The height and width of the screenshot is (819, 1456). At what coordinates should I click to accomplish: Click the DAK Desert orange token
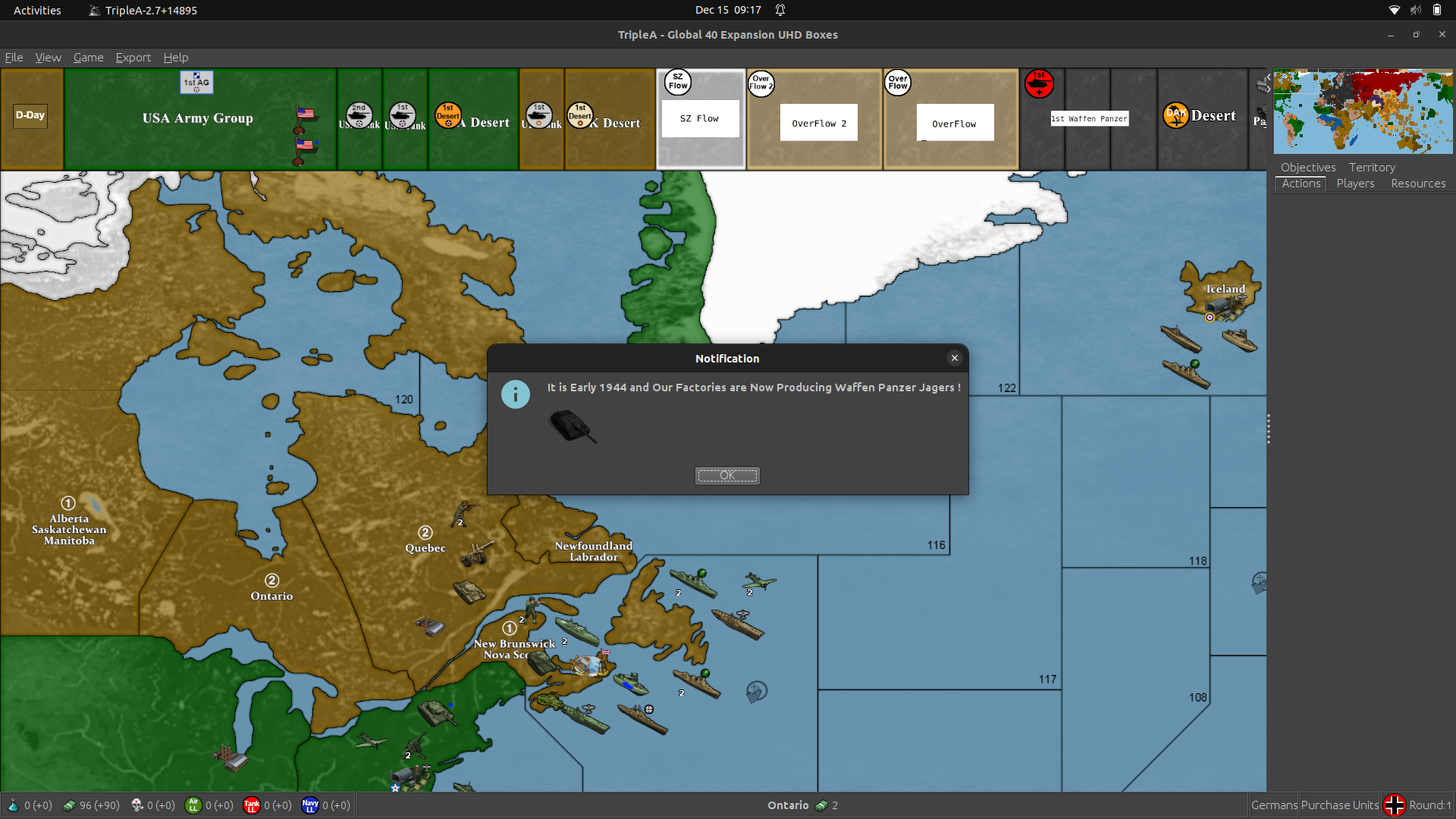1176,115
